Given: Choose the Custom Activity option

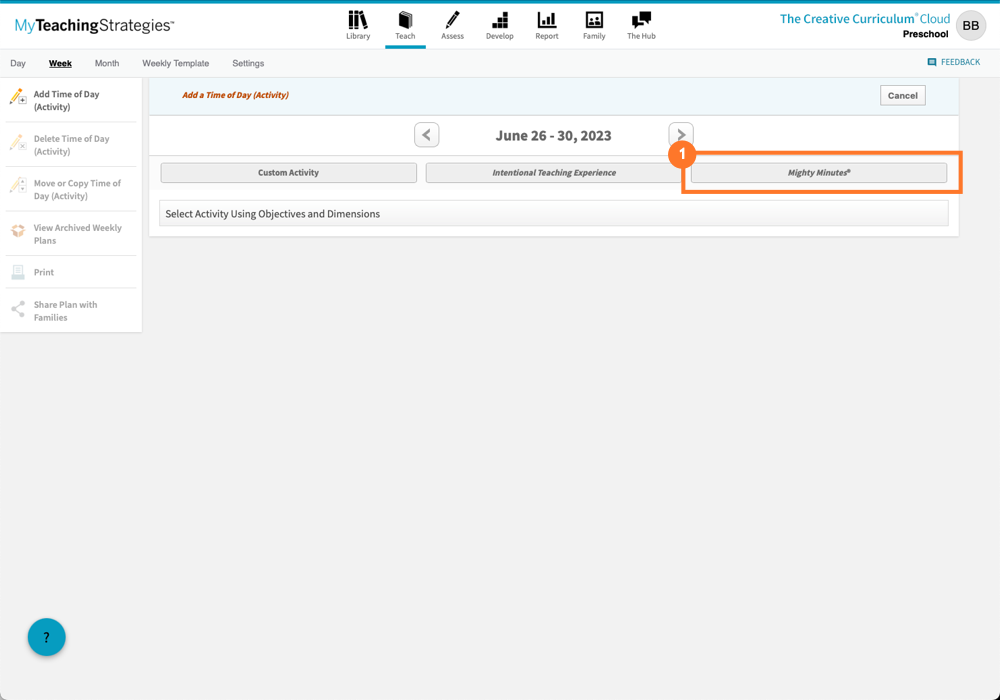Looking at the screenshot, I should coord(289,172).
